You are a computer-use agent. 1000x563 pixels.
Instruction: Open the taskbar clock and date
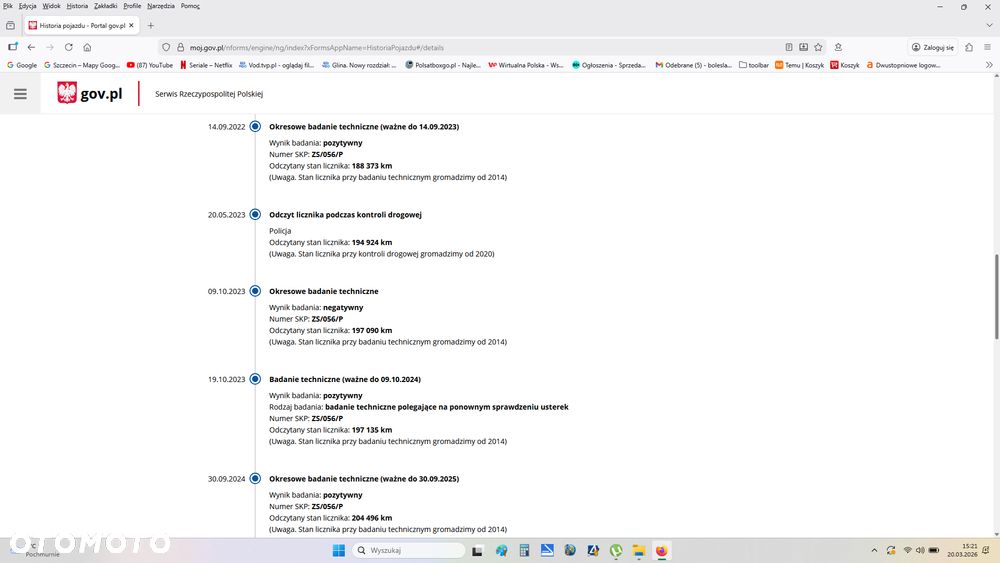coord(962,550)
